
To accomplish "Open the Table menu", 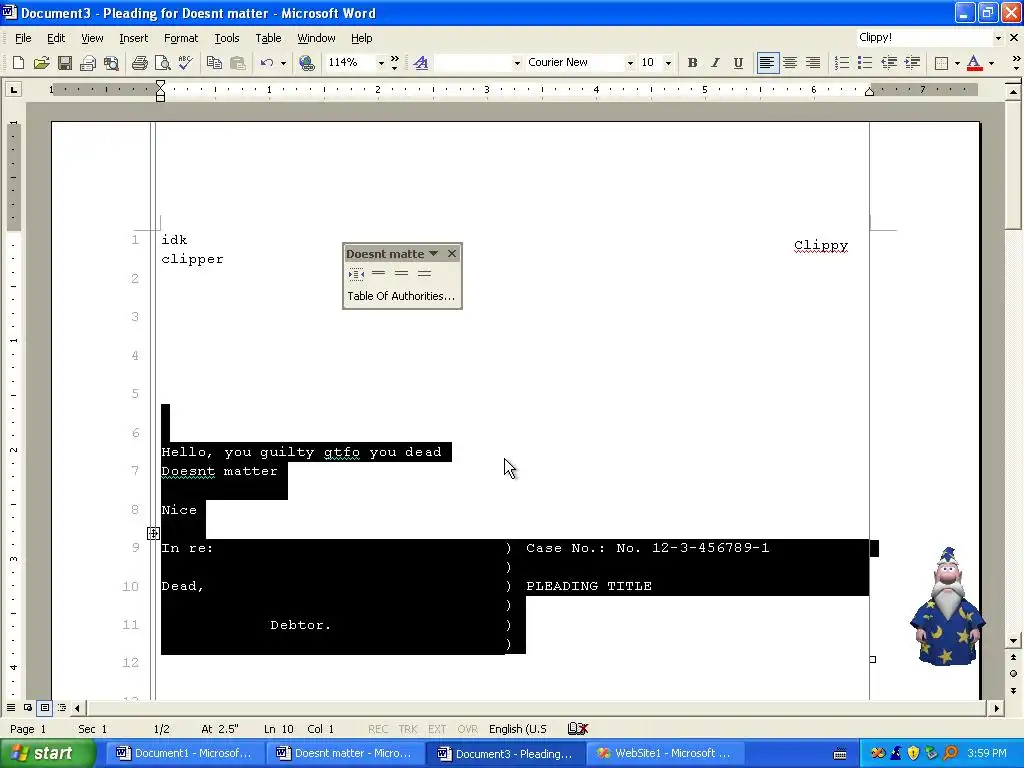I will 268,38.
